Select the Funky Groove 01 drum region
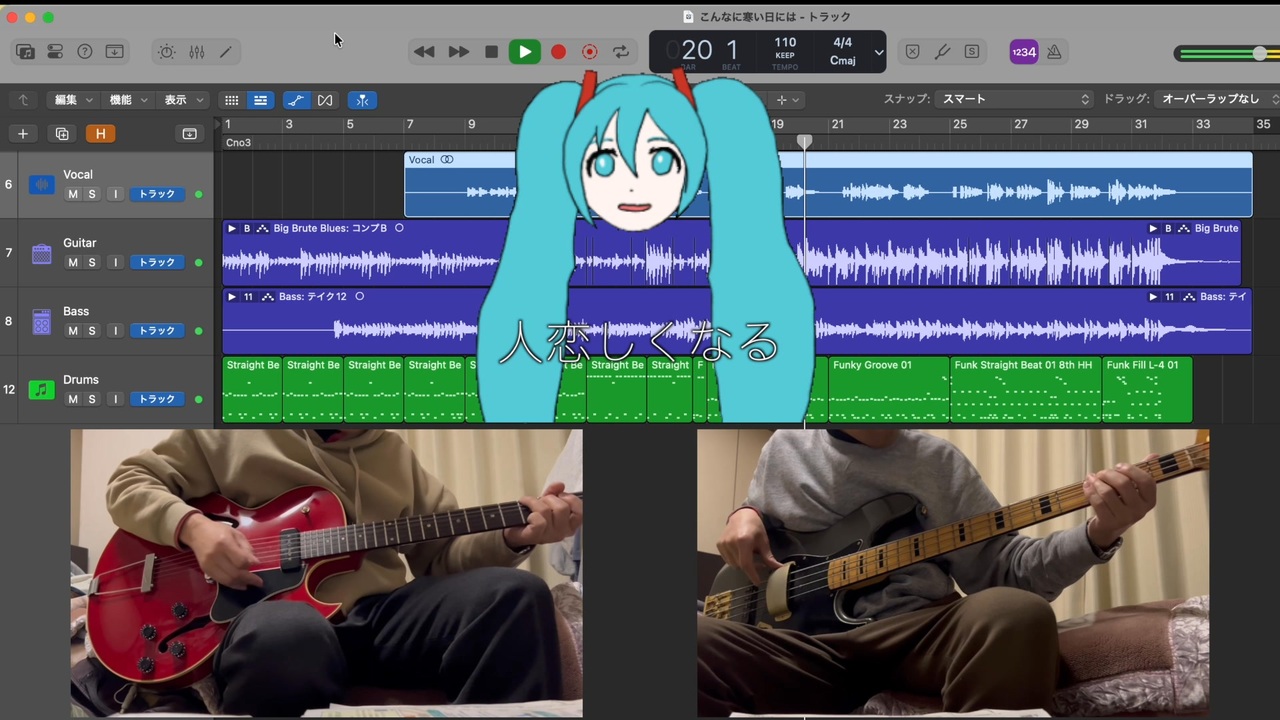 tap(889, 389)
